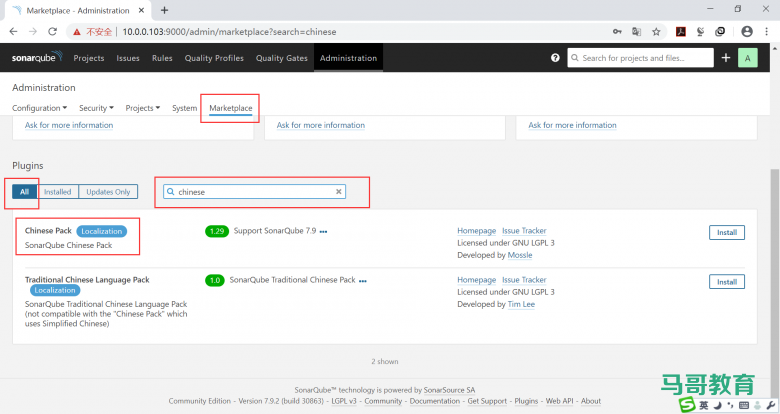Image resolution: width=780 pixels, height=414 pixels.
Task: Click the Sogou input method S icon
Action: click(x=687, y=405)
